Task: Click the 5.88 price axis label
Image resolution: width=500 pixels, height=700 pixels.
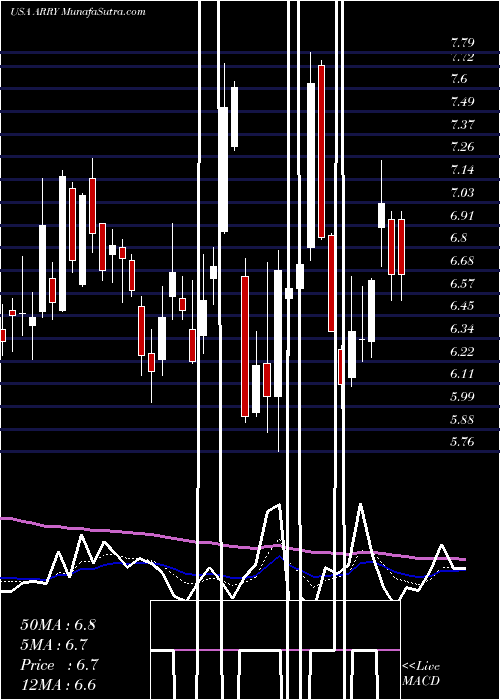Action: (x=462, y=419)
